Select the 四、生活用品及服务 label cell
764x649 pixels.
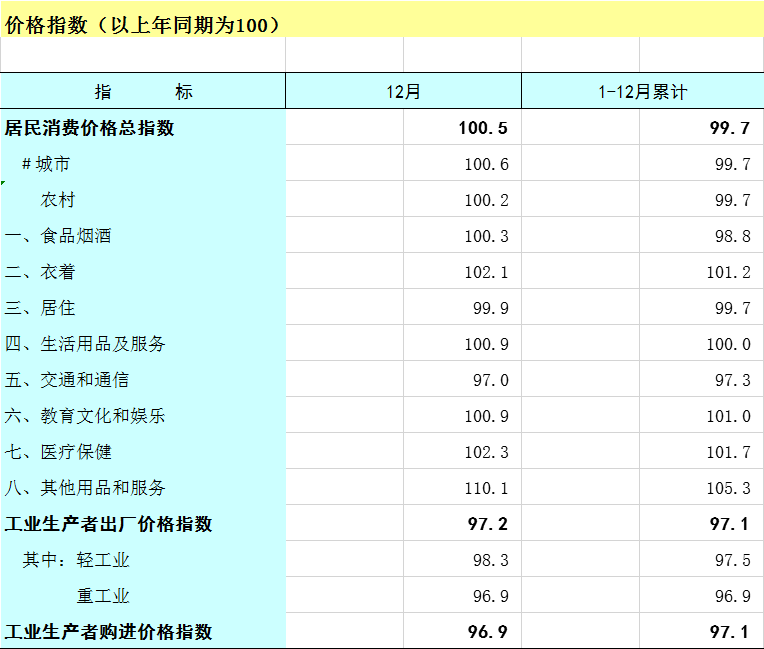point(85,344)
